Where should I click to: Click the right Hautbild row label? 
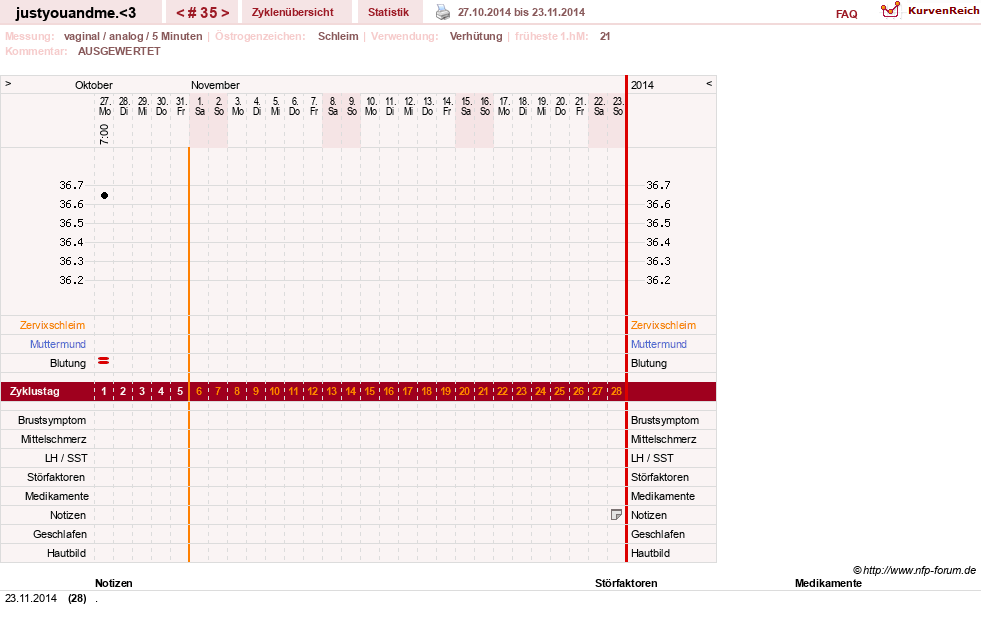[650, 553]
